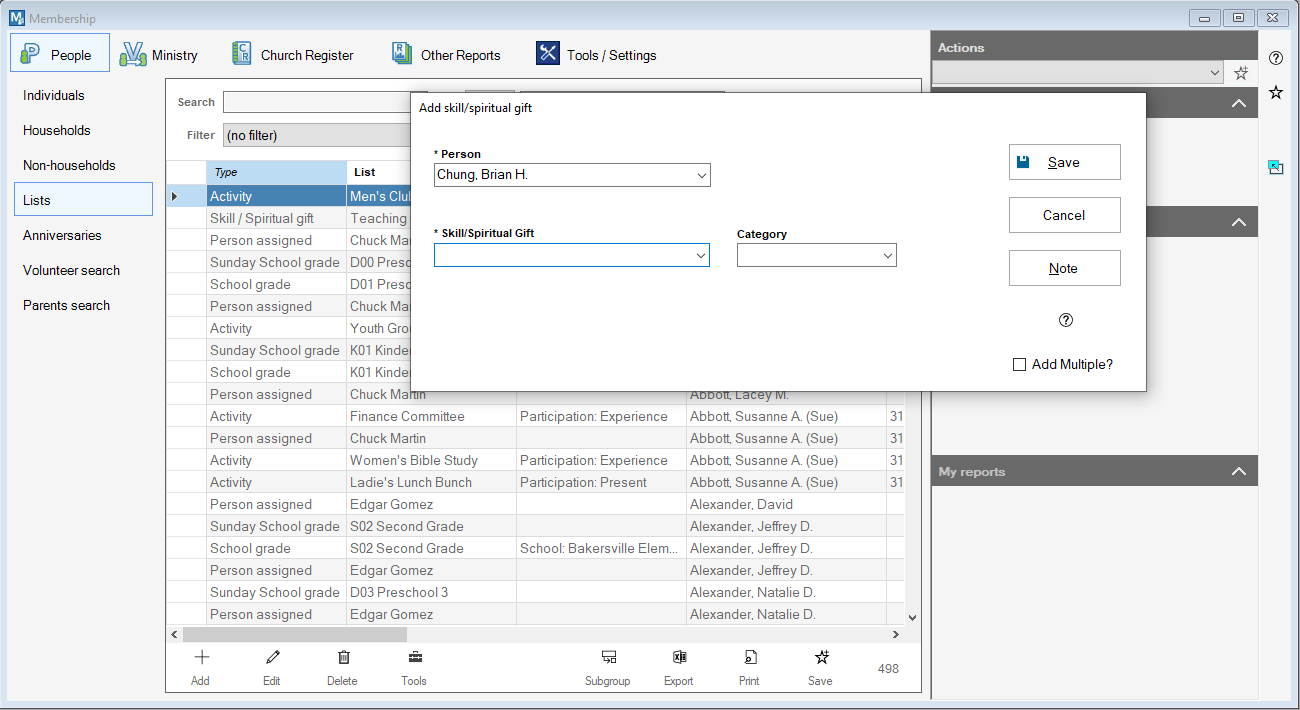Viewport: 1300px width, 710px height.
Task: Select Volunteer search in sidebar
Action: click(71, 270)
